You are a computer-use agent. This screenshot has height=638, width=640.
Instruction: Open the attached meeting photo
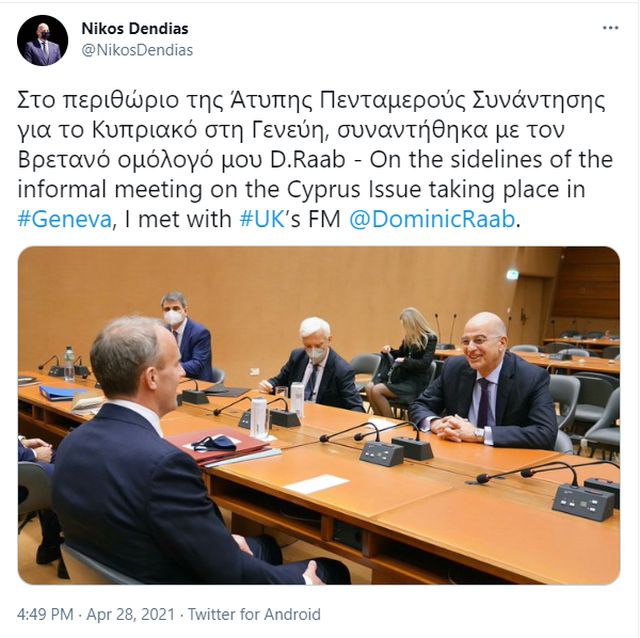pyautogui.click(x=319, y=415)
